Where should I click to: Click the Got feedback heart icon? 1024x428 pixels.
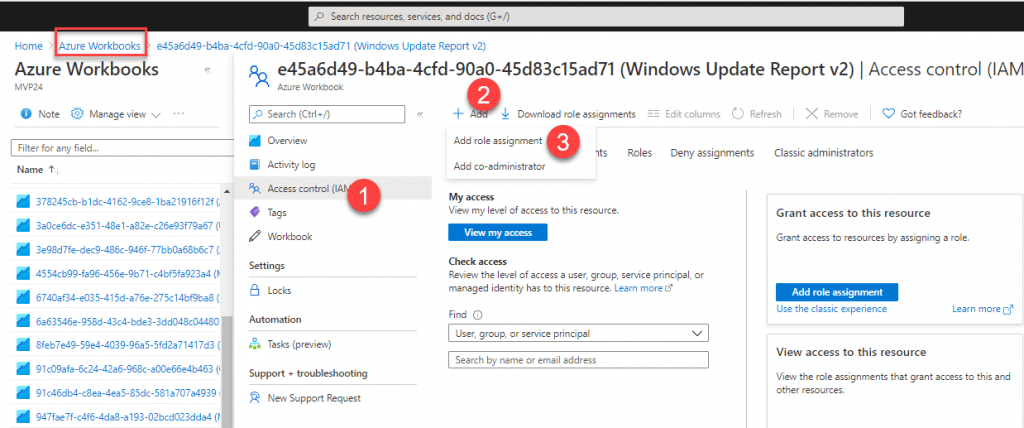coord(888,114)
